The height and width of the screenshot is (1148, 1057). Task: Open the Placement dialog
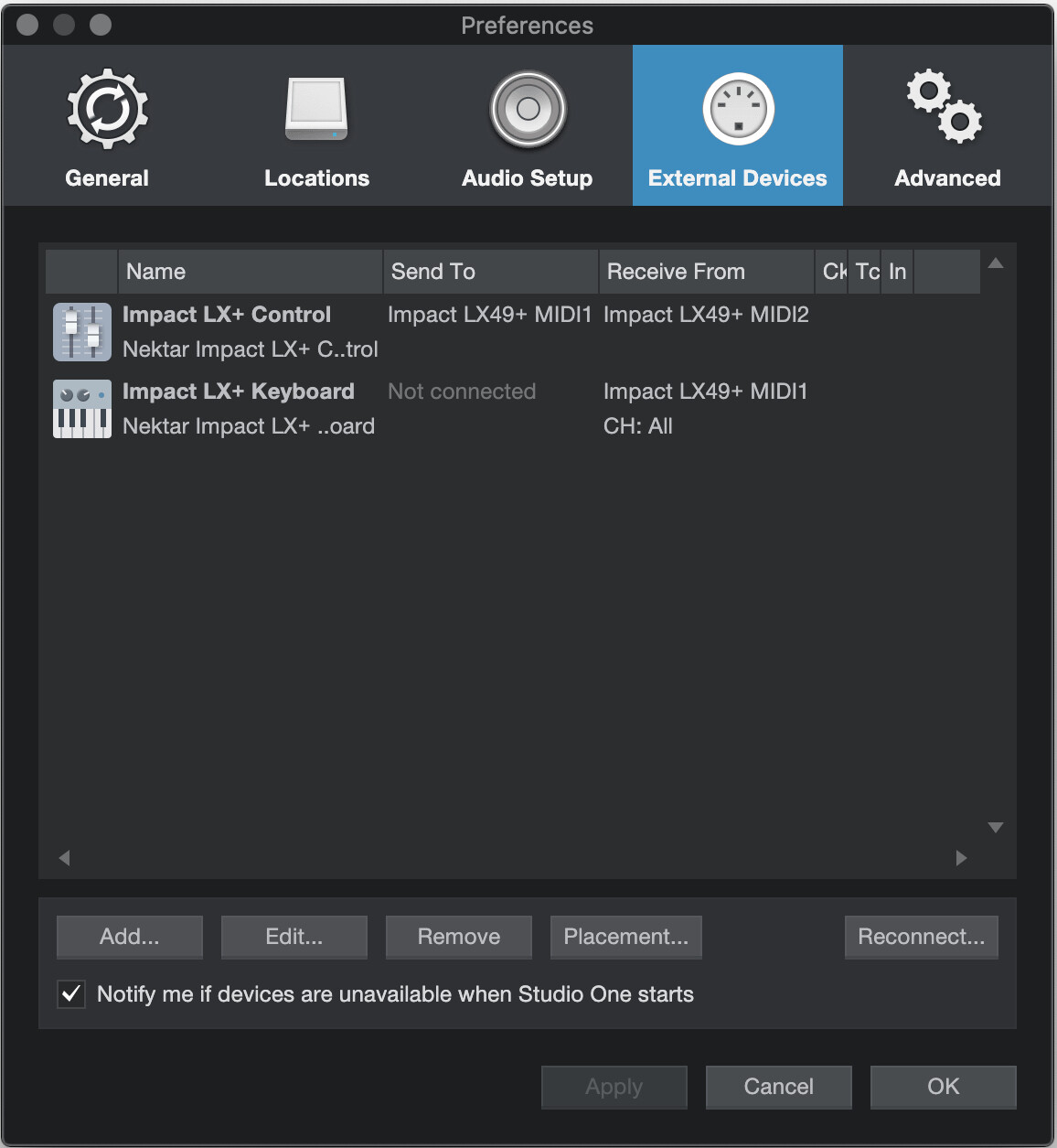[625, 937]
